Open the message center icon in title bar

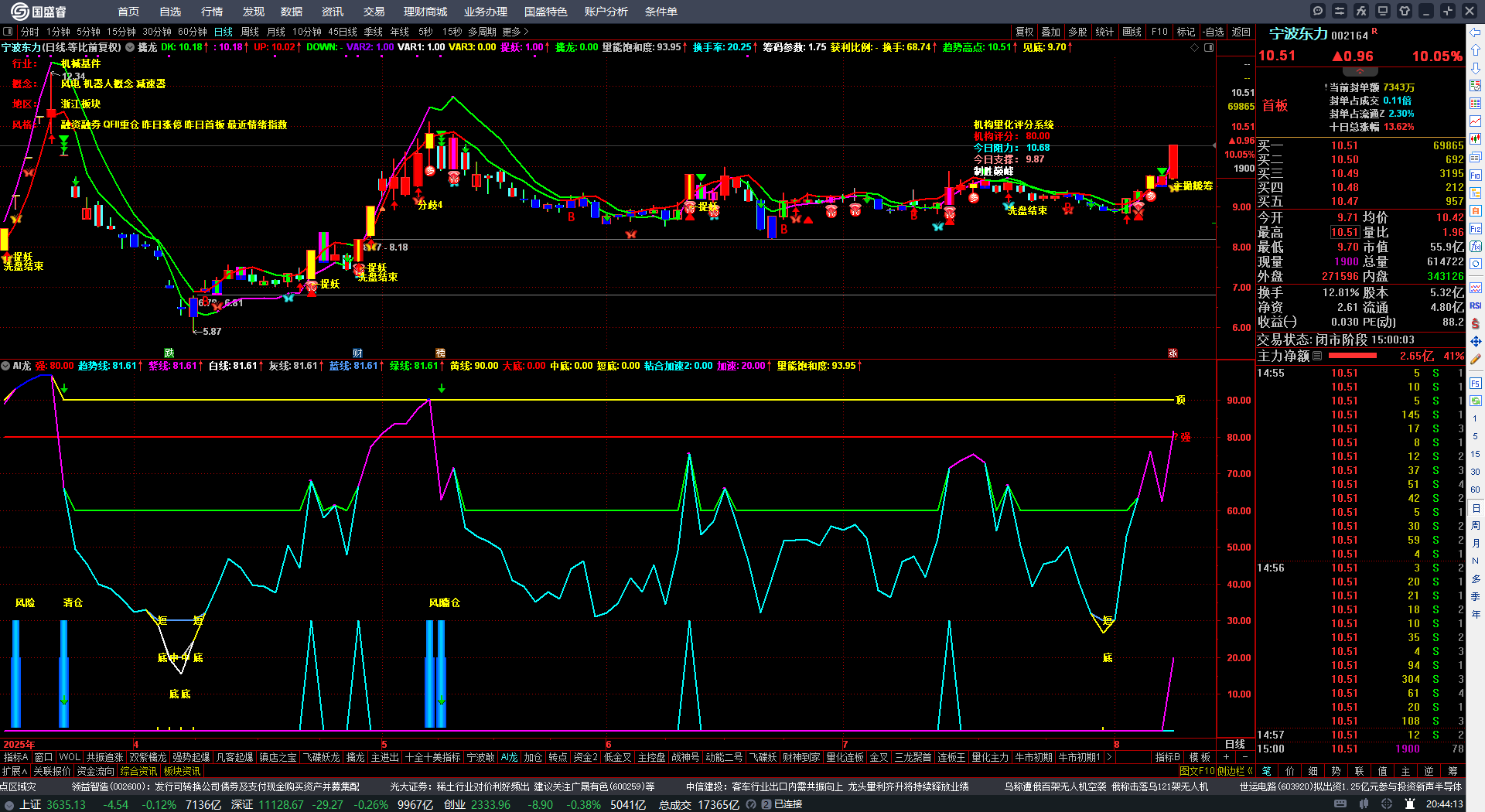coord(1318,11)
